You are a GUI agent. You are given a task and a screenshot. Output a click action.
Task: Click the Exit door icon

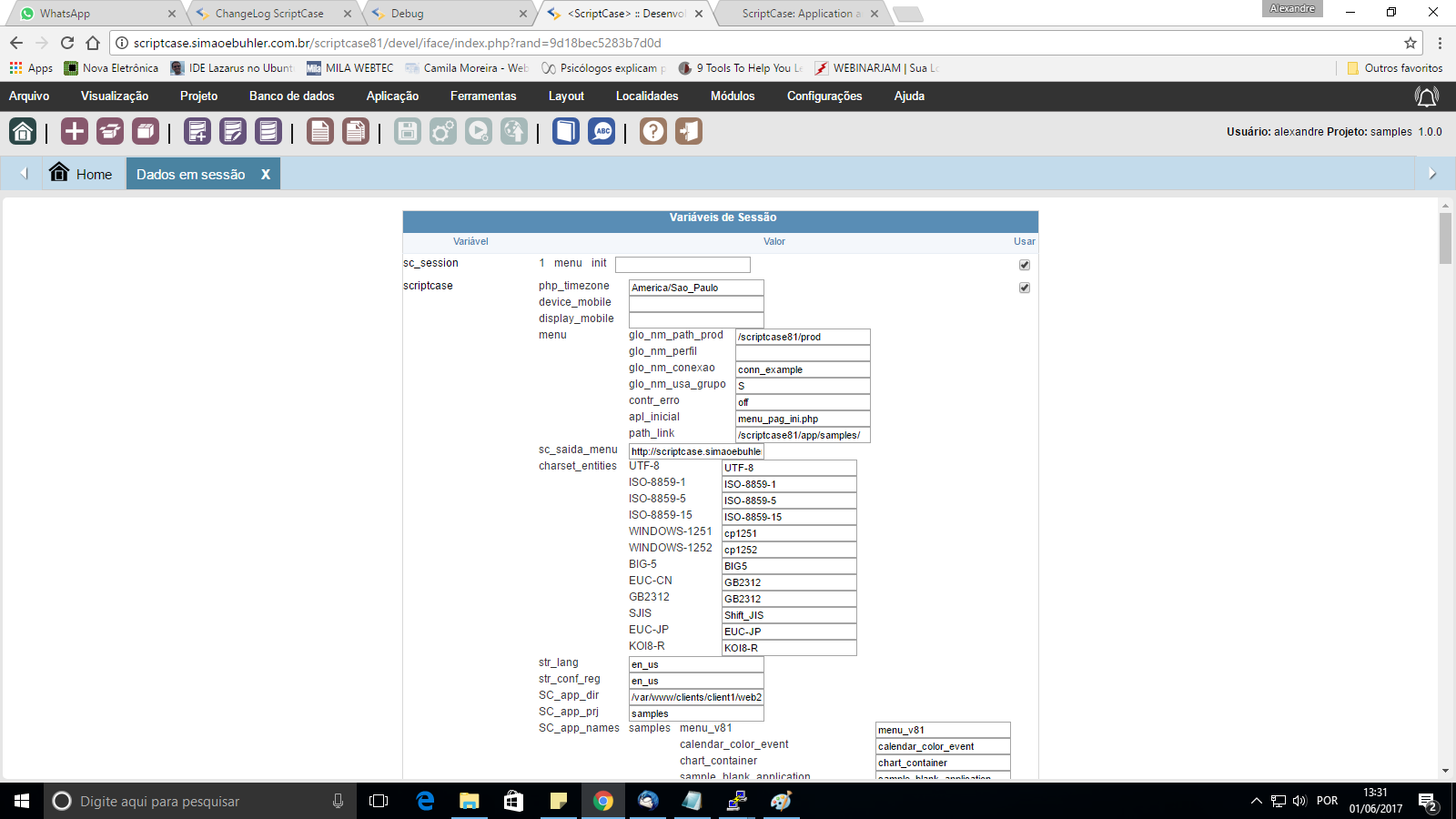pos(689,132)
